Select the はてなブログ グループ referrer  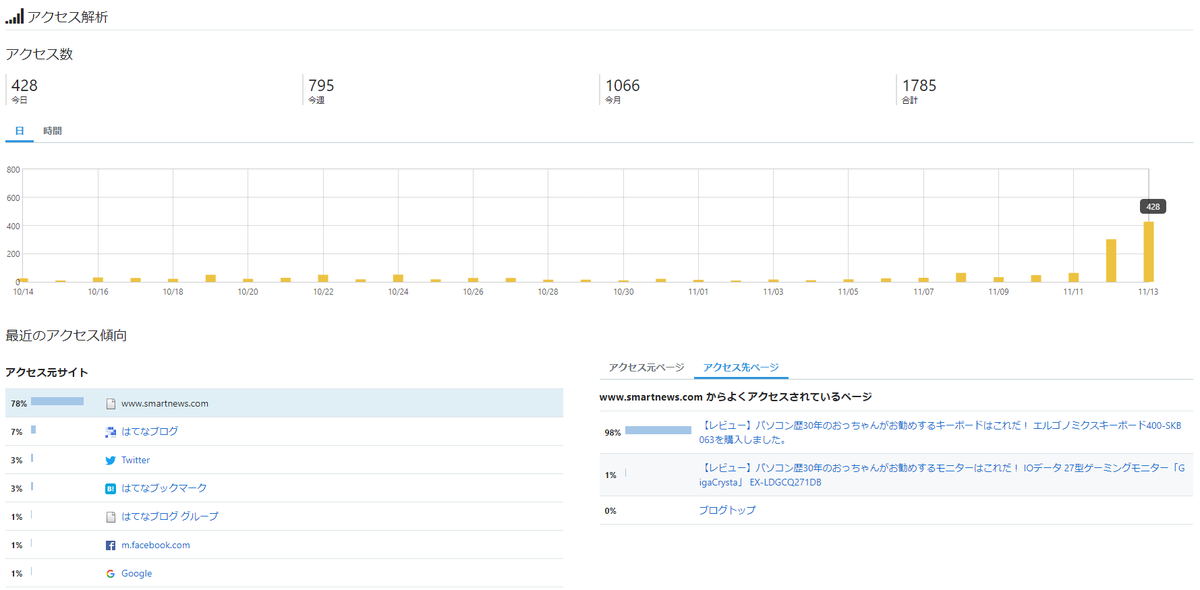[x=169, y=516]
